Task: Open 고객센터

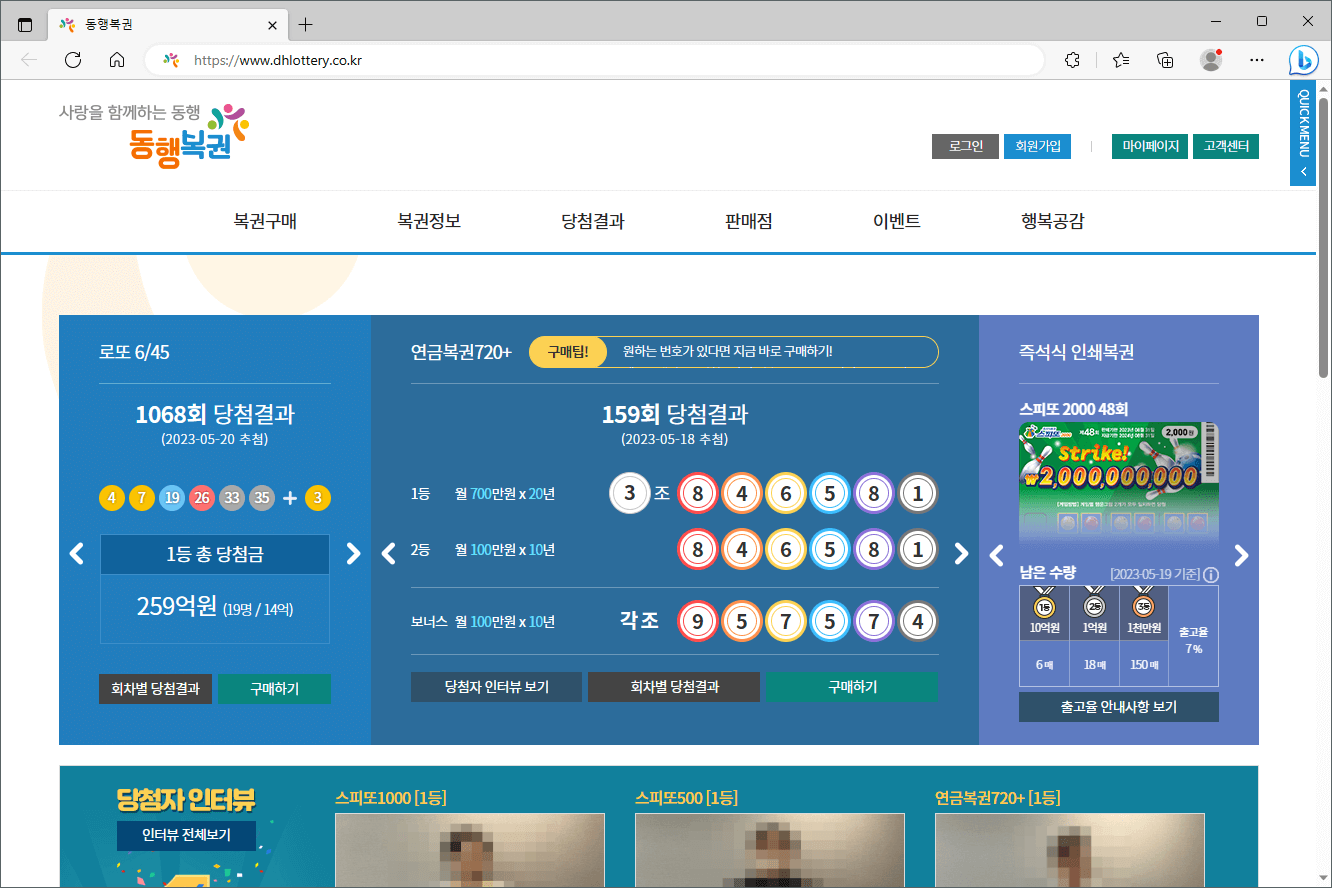Action: pyautogui.click(x=1226, y=146)
